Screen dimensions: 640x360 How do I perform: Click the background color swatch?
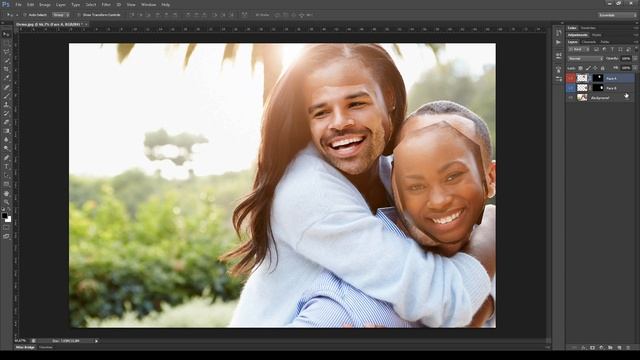coord(9,220)
